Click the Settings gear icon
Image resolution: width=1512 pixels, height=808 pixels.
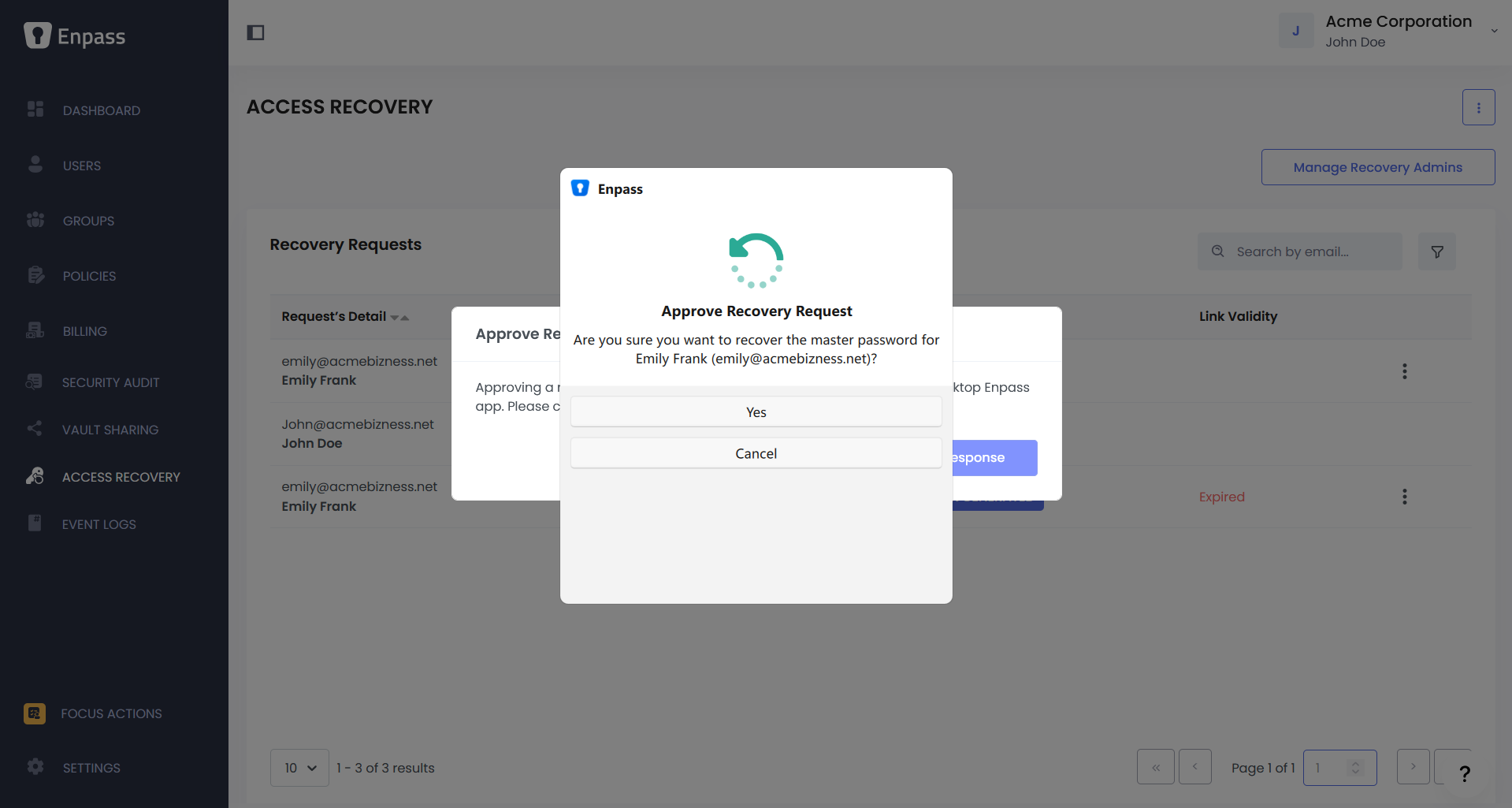[35, 766]
